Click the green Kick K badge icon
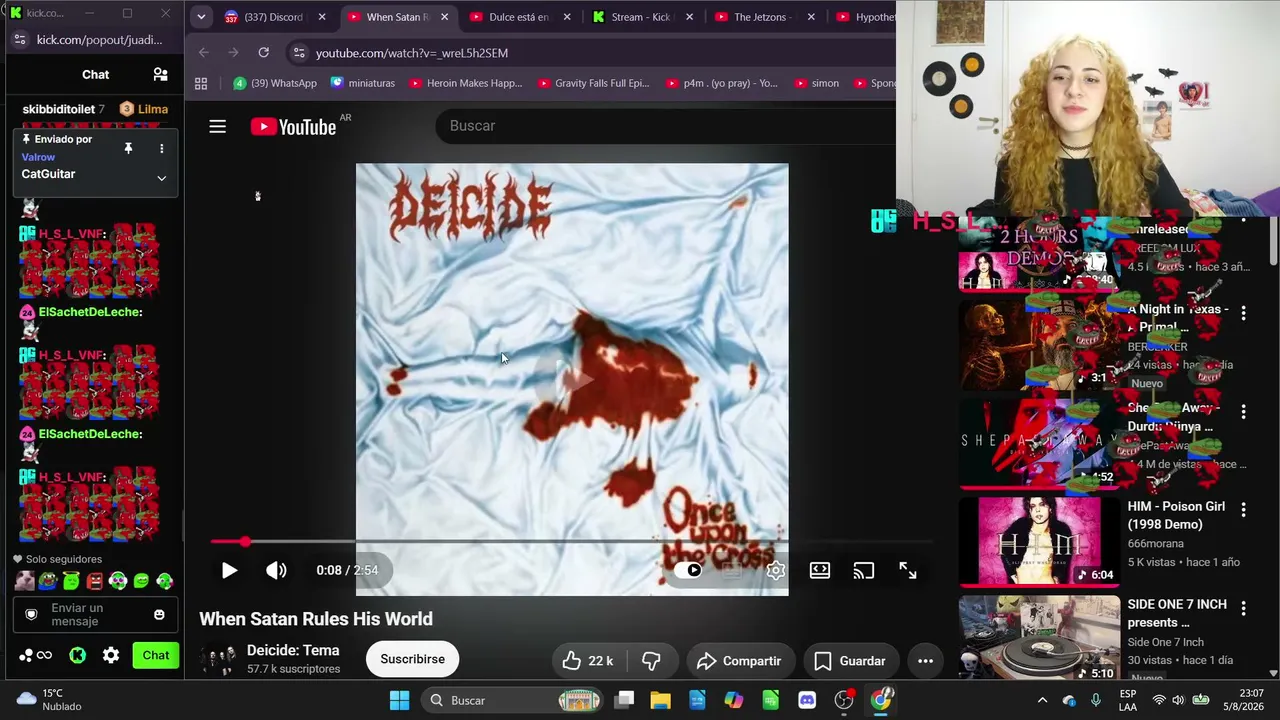Screen dimensions: 1280x720 coord(77,655)
